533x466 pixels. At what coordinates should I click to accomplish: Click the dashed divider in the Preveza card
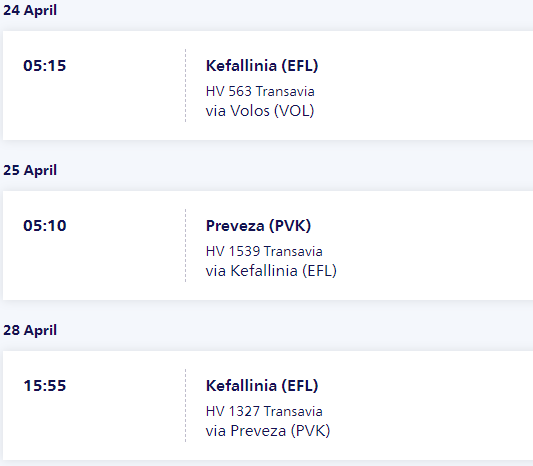[185, 245]
